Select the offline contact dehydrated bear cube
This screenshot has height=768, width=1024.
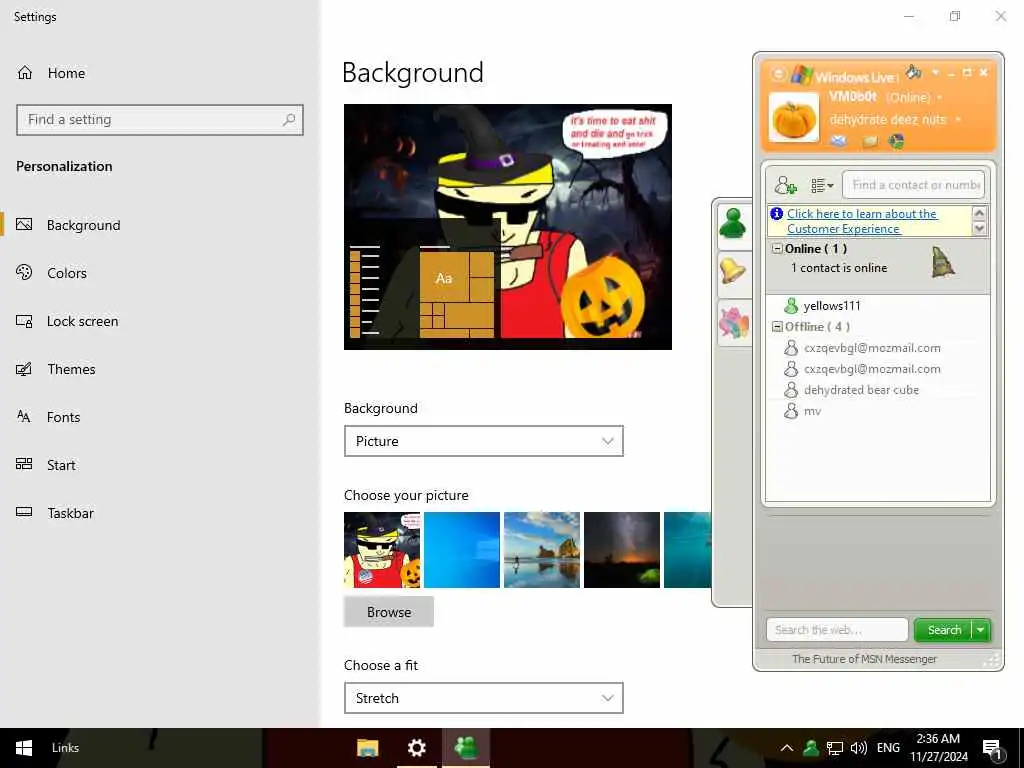(861, 390)
